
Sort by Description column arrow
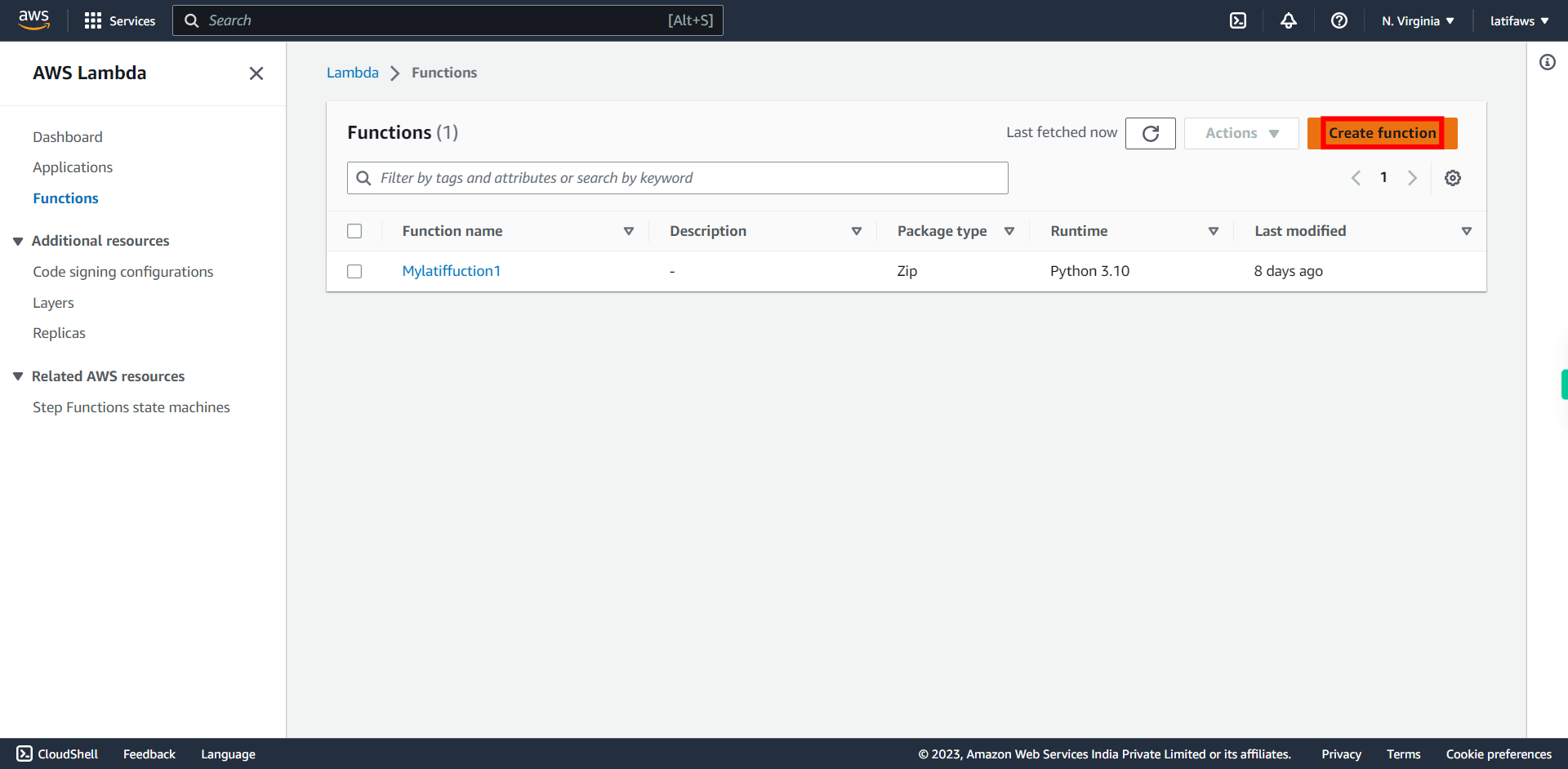click(x=857, y=231)
